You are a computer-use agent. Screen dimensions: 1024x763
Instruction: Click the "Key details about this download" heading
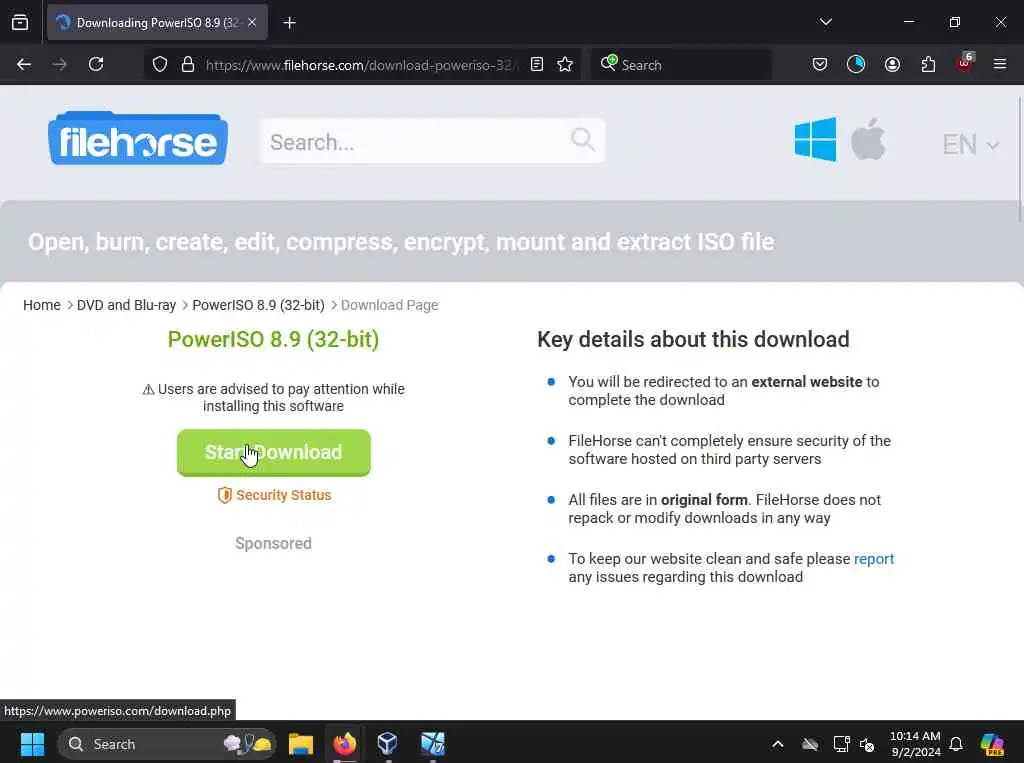pyautogui.click(x=693, y=340)
